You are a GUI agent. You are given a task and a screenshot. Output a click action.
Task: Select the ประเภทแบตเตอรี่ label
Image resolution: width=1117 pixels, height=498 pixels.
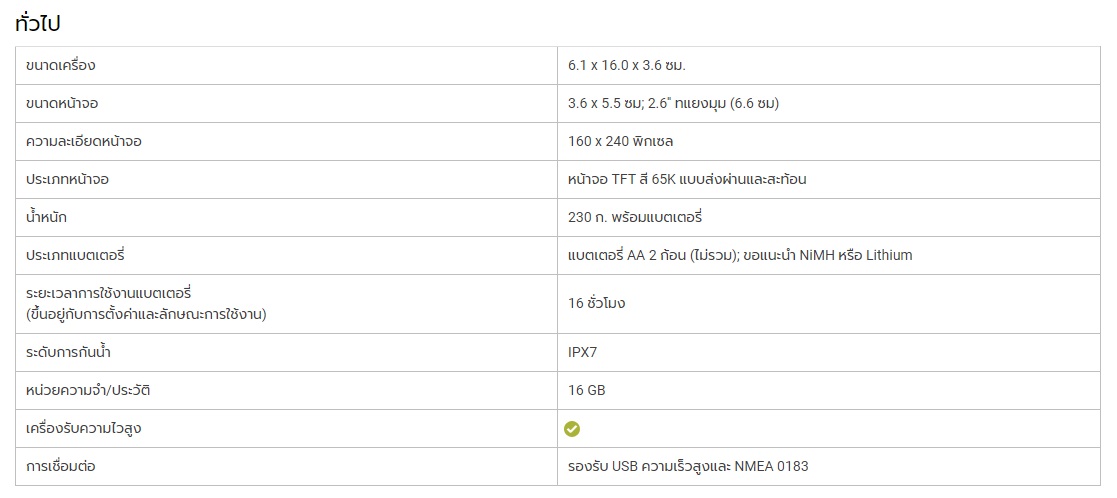70,255
